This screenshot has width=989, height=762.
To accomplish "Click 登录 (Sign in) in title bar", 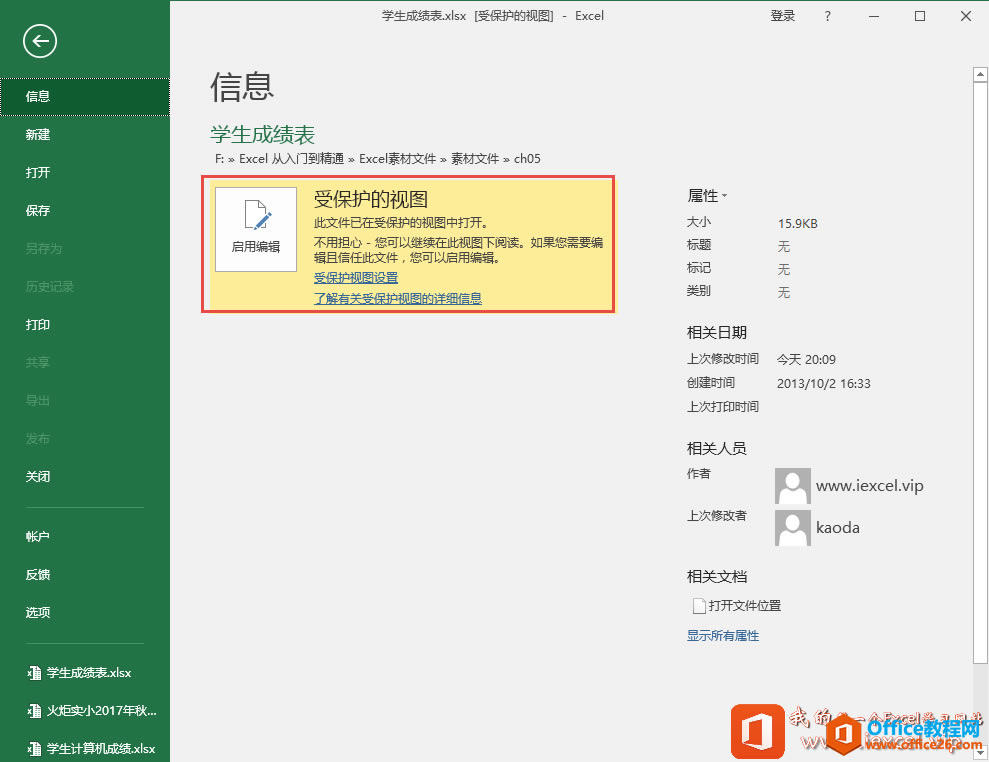I will click(782, 16).
